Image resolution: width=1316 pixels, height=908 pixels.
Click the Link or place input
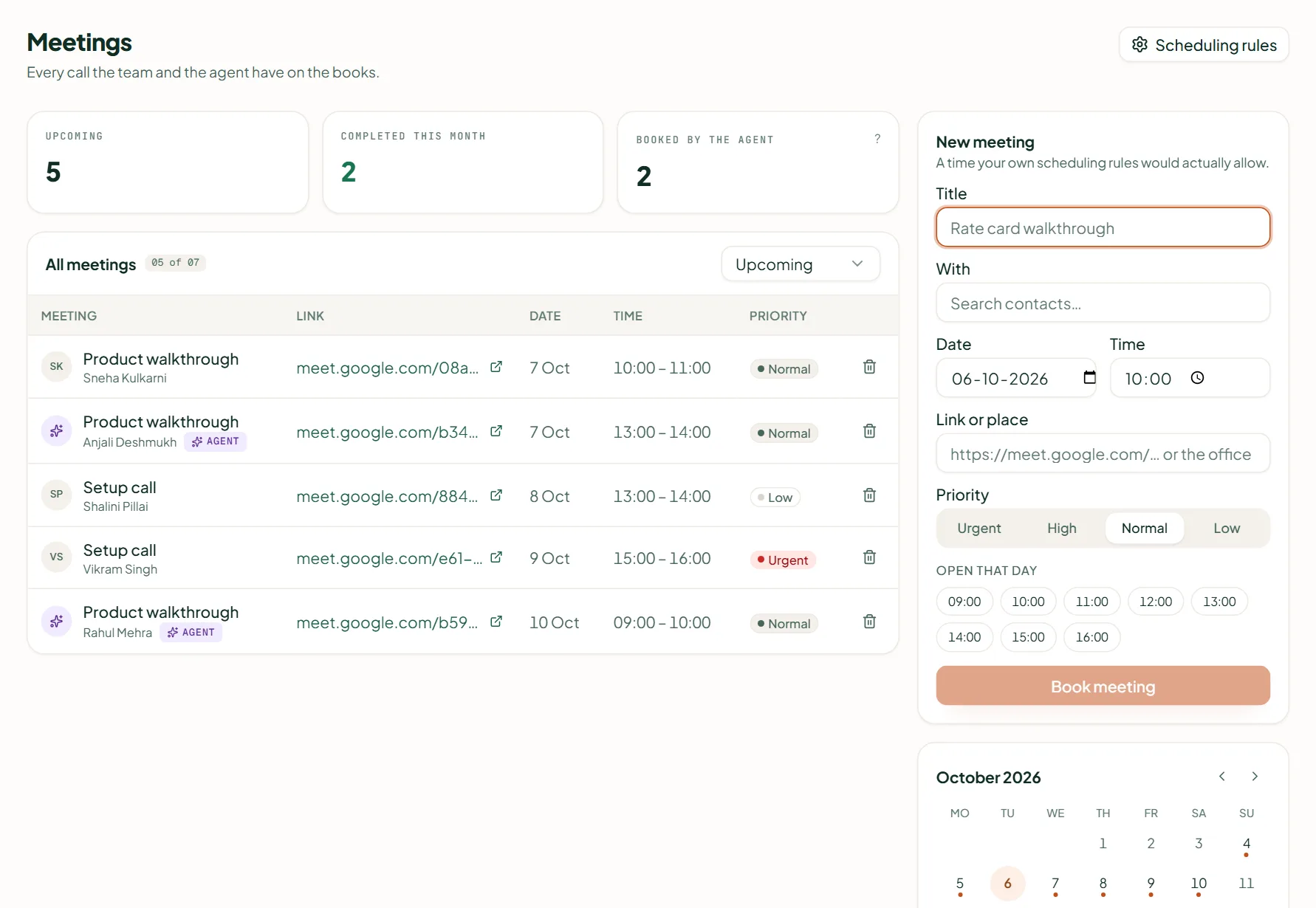pos(1103,453)
